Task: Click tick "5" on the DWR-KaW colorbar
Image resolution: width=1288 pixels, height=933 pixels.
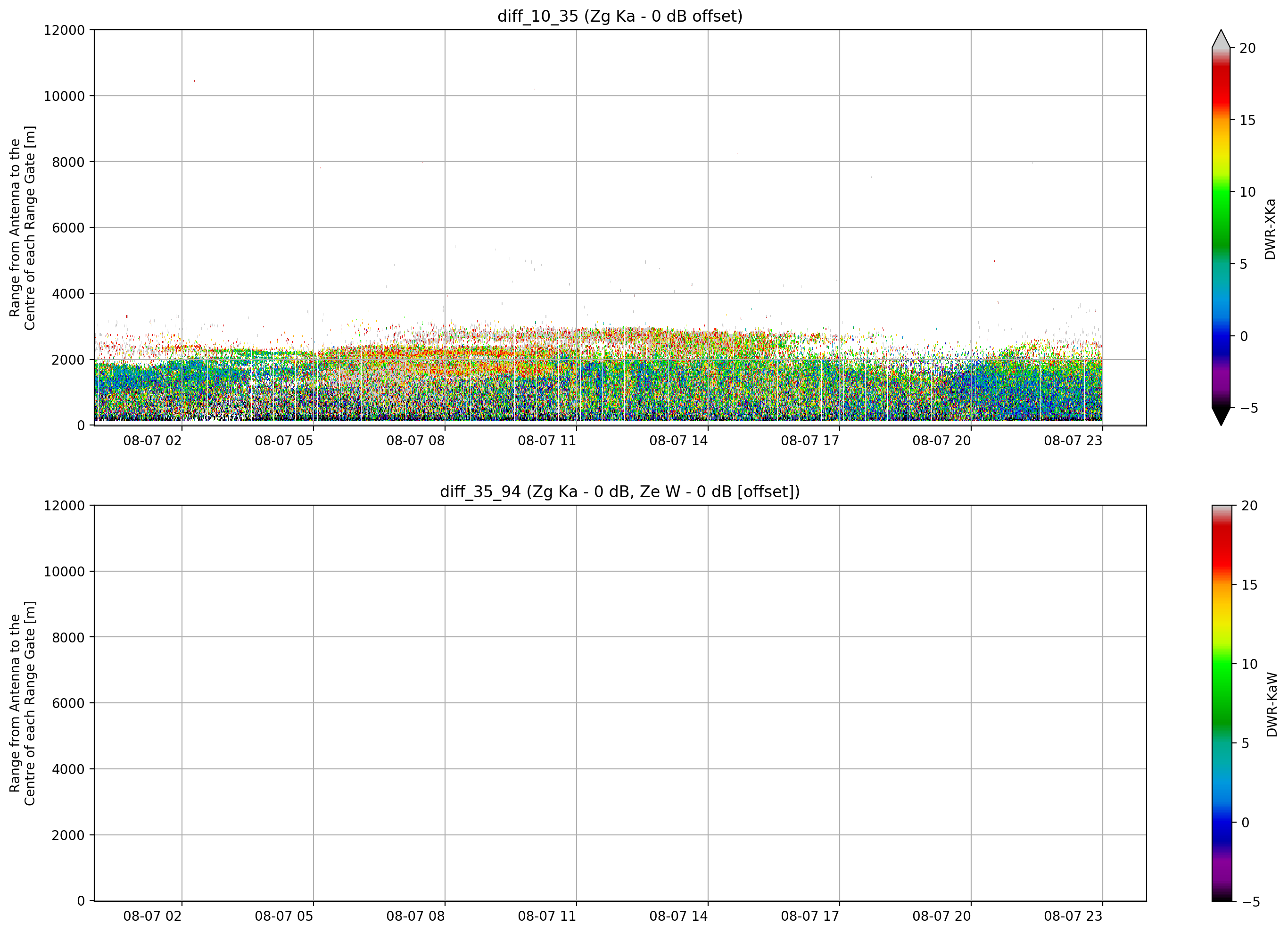Action: [1245, 743]
